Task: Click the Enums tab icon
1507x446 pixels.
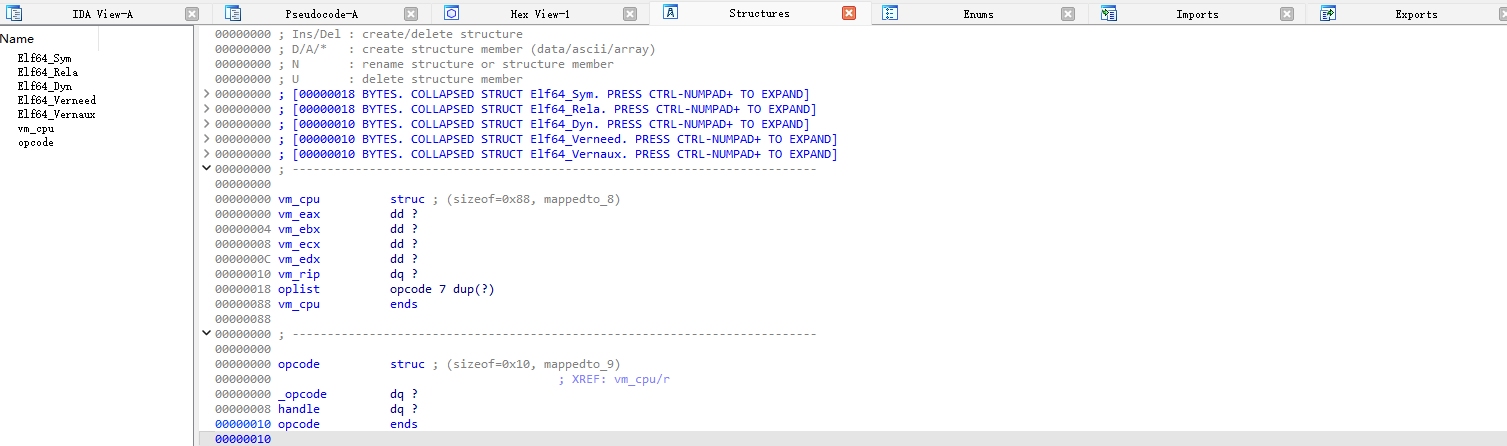Action: coord(890,14)
